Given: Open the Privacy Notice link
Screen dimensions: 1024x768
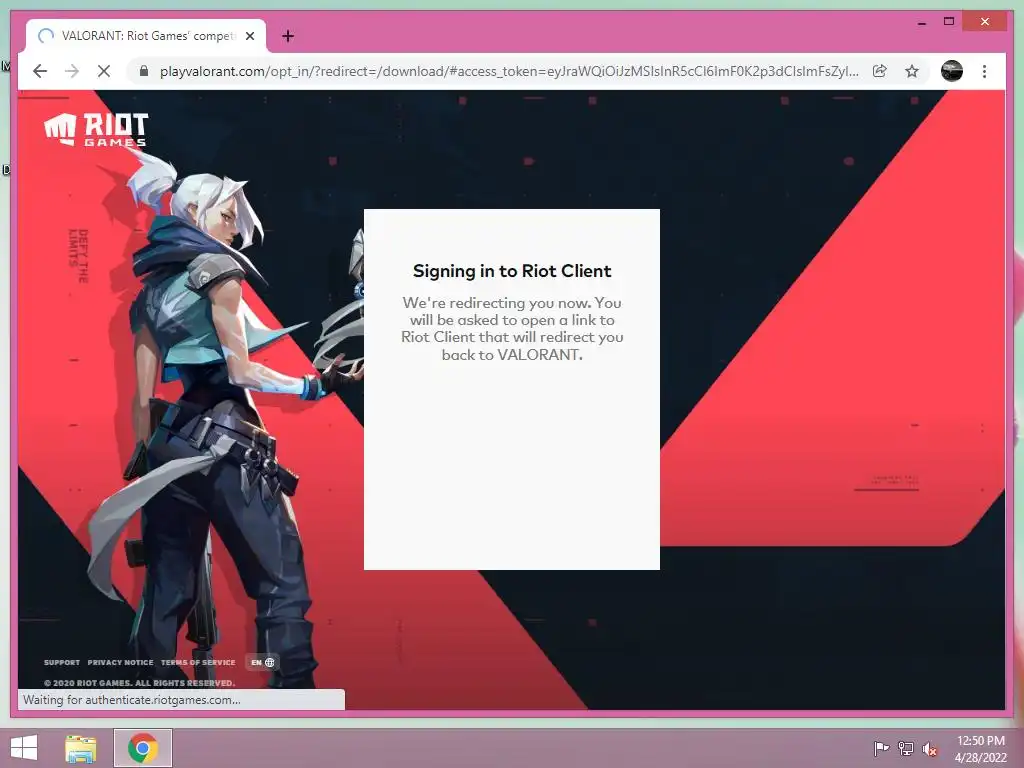Looking at the screenshot, I should coord(121,662).
